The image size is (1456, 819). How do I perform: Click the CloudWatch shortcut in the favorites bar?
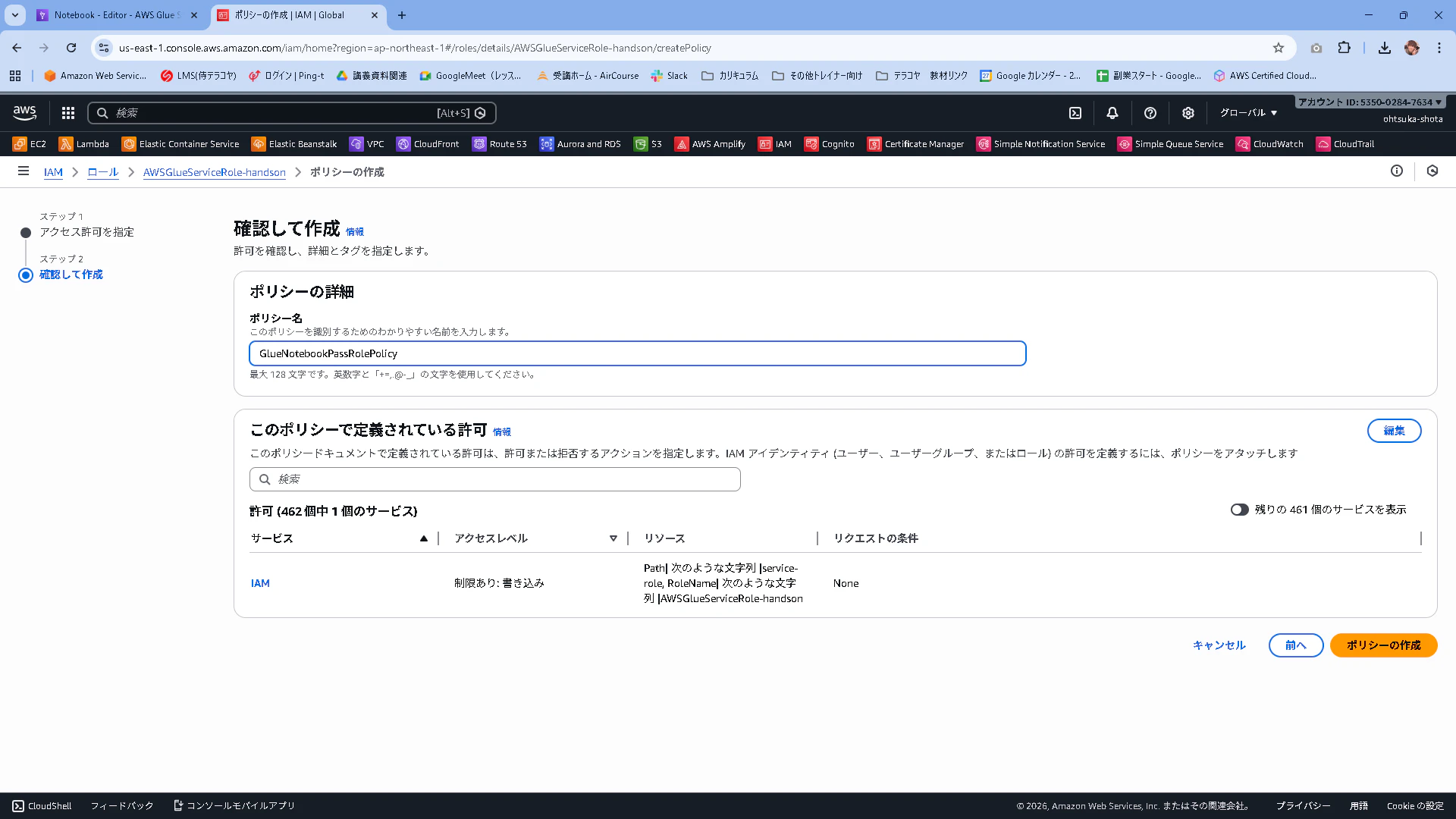coord(1269,144)
